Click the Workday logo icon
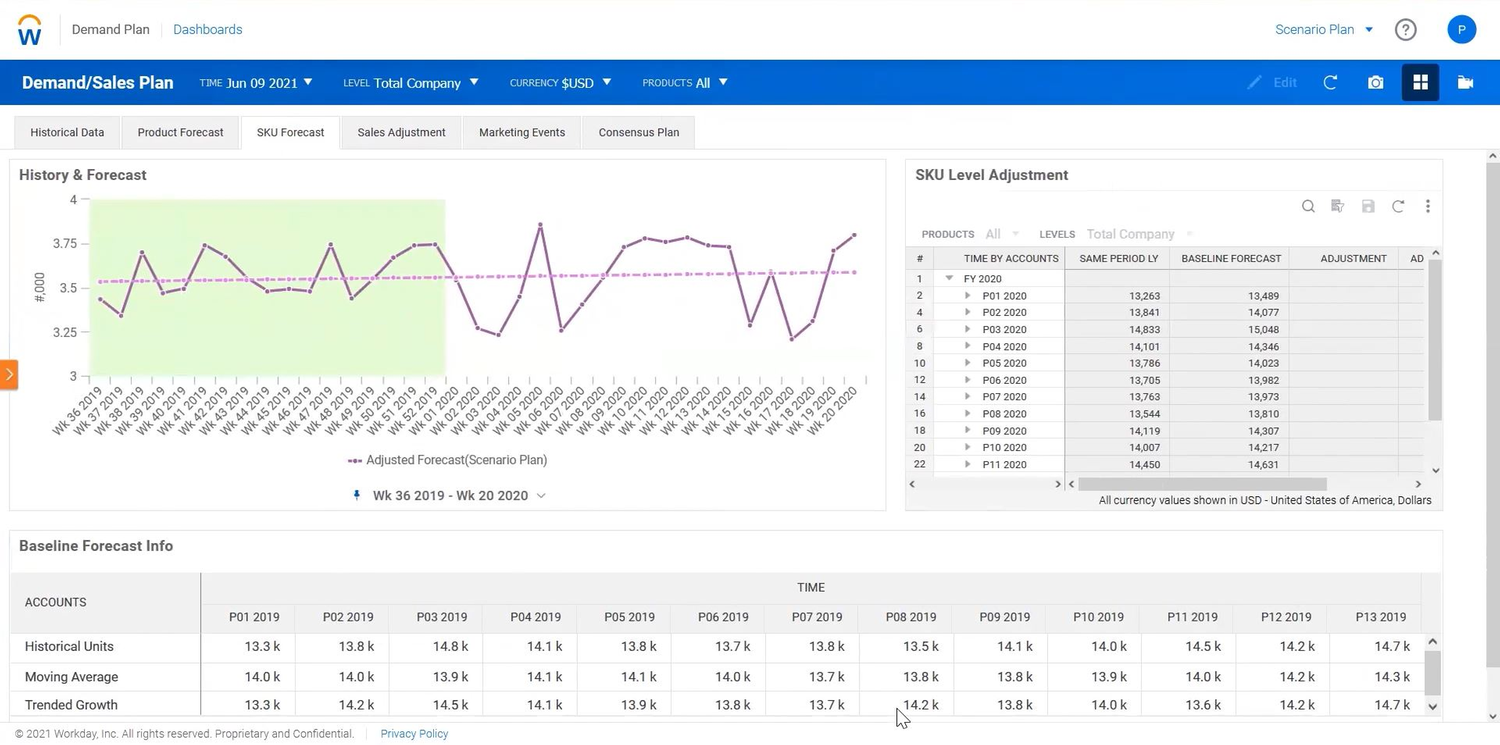This screenshot has height=745, width=1500. [30, 30]
